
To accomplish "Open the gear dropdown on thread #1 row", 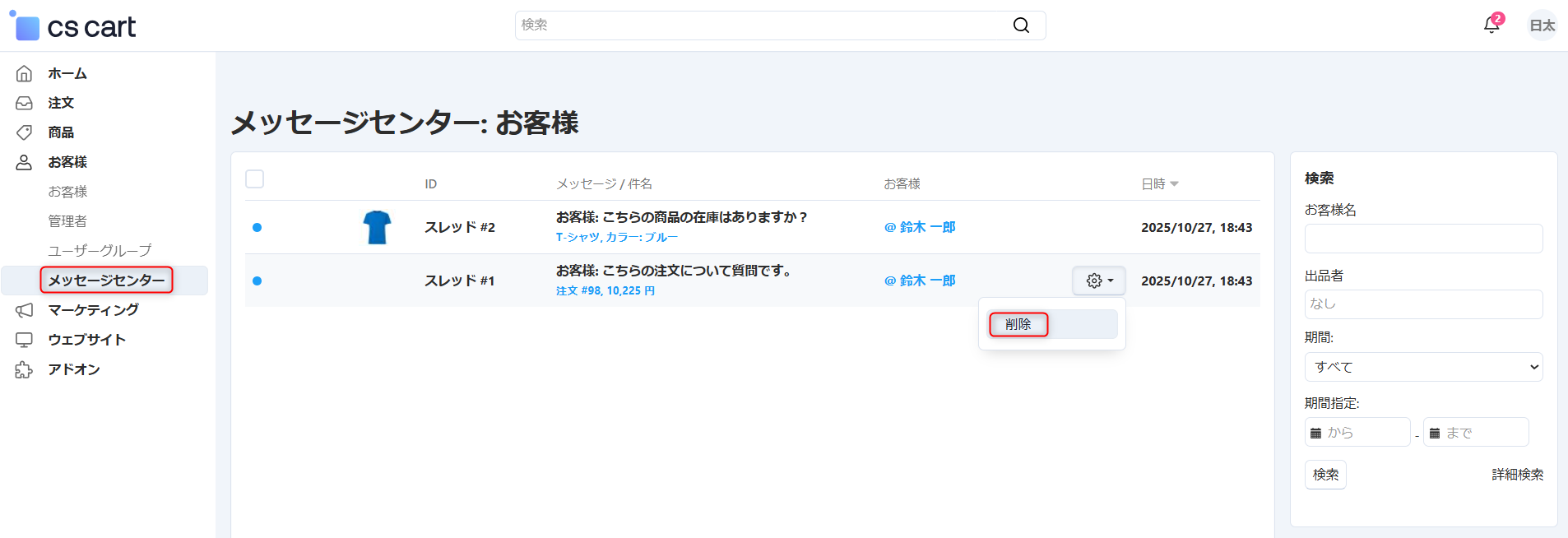I will [x=1098, y=281].
